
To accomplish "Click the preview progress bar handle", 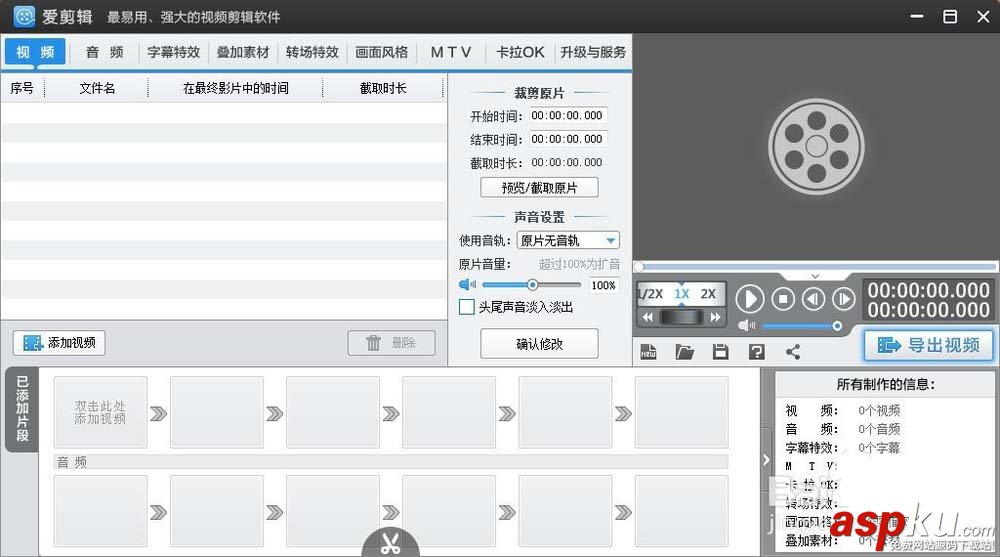I will 639,266.
